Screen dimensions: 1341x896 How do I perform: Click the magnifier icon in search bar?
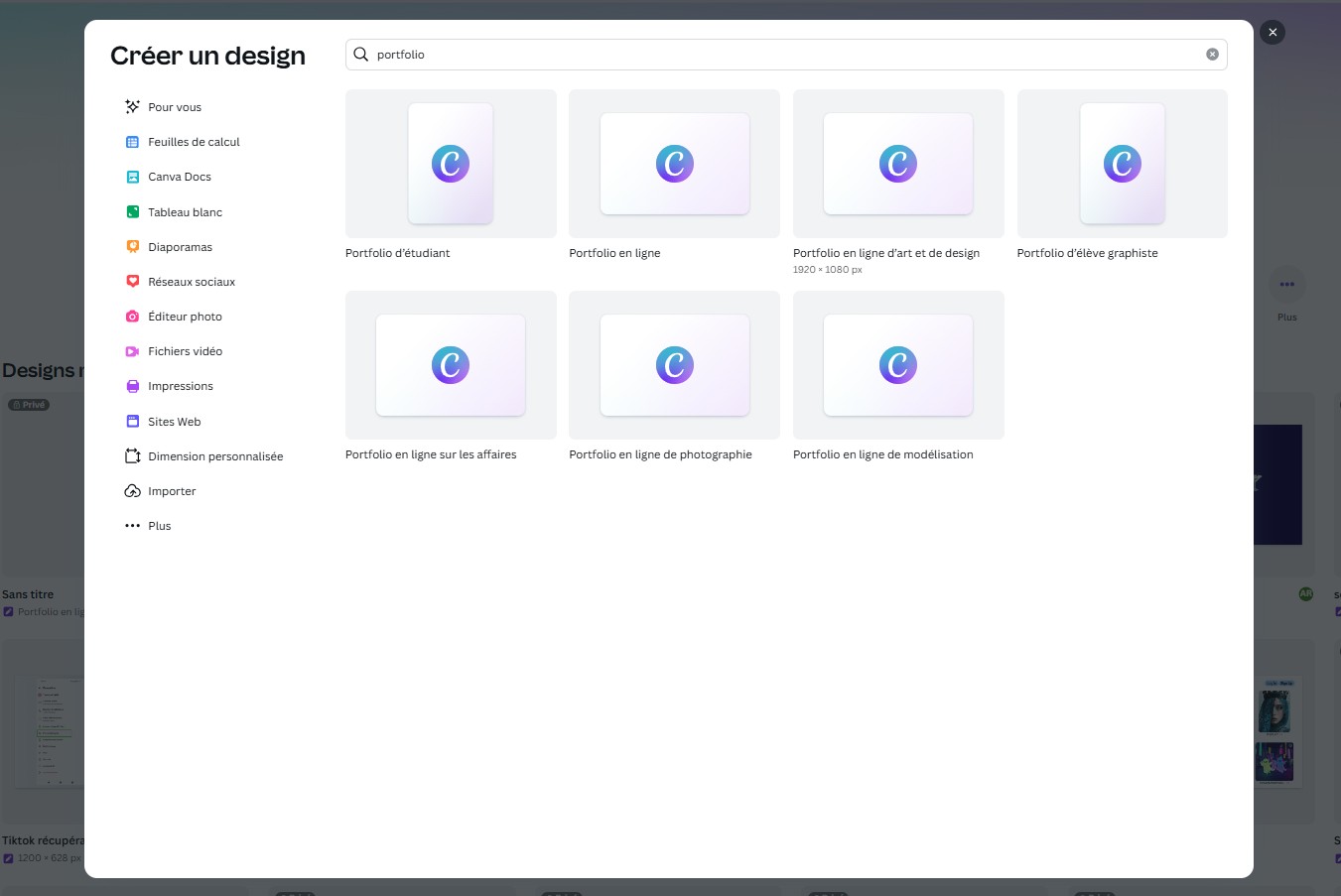361,55
